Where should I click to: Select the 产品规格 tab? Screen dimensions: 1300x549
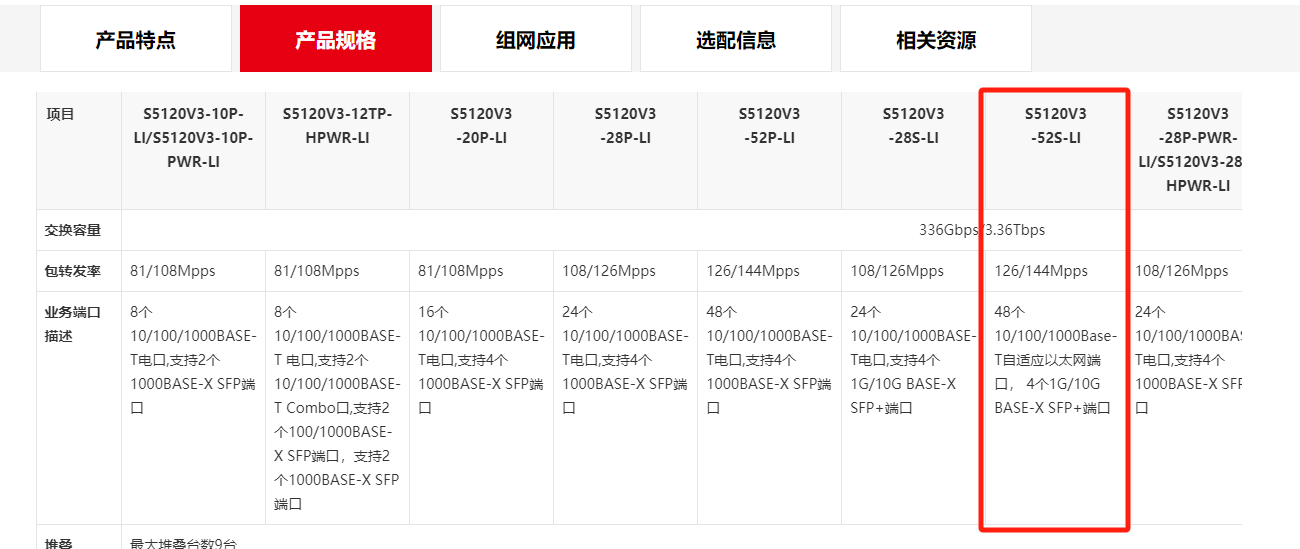(336, 39)
